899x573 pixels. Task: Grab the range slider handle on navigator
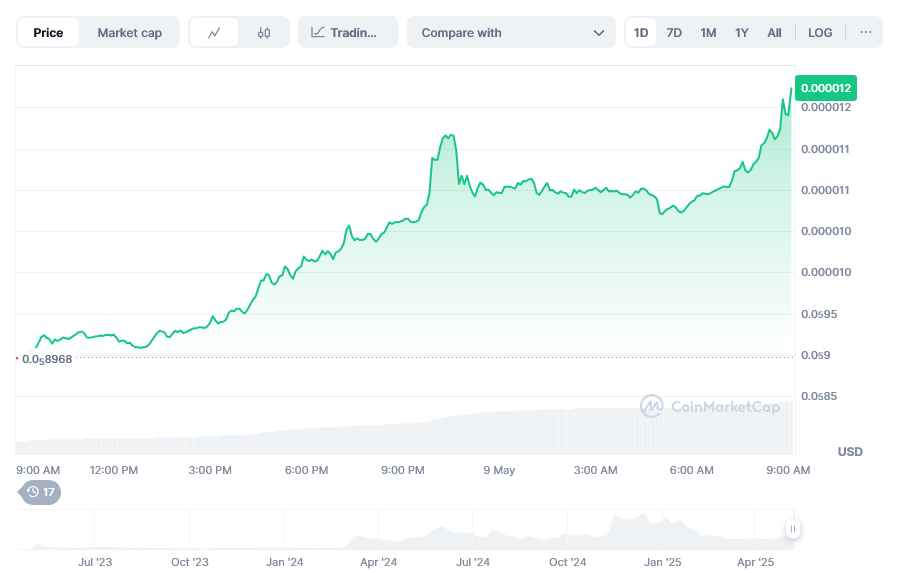pos(792,529)
